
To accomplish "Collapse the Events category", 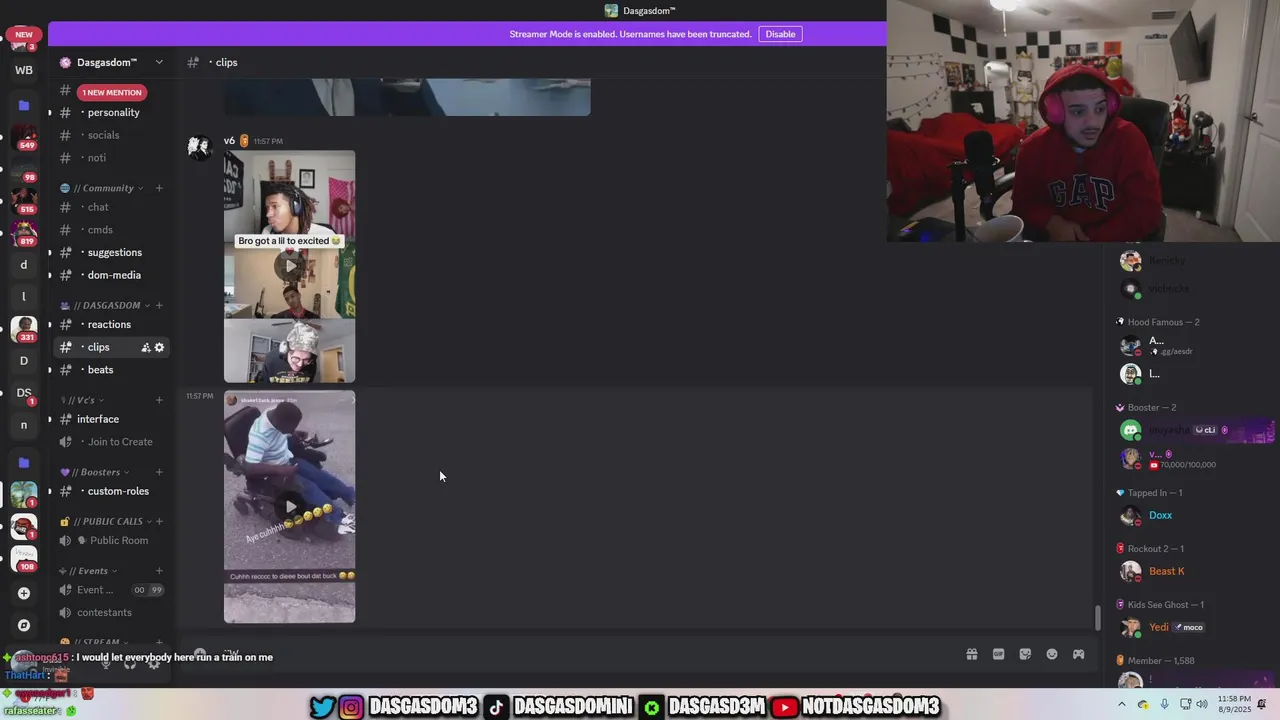I will click(x=88, y=571).
